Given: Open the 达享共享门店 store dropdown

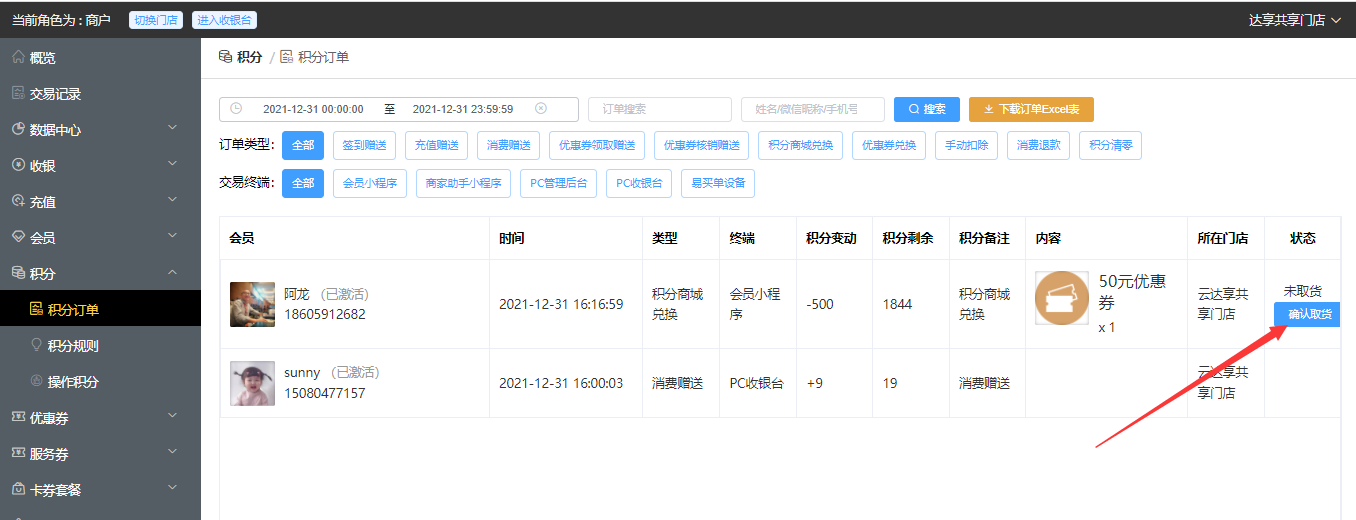Looking at the screenshot, I should coord(1294,19).
